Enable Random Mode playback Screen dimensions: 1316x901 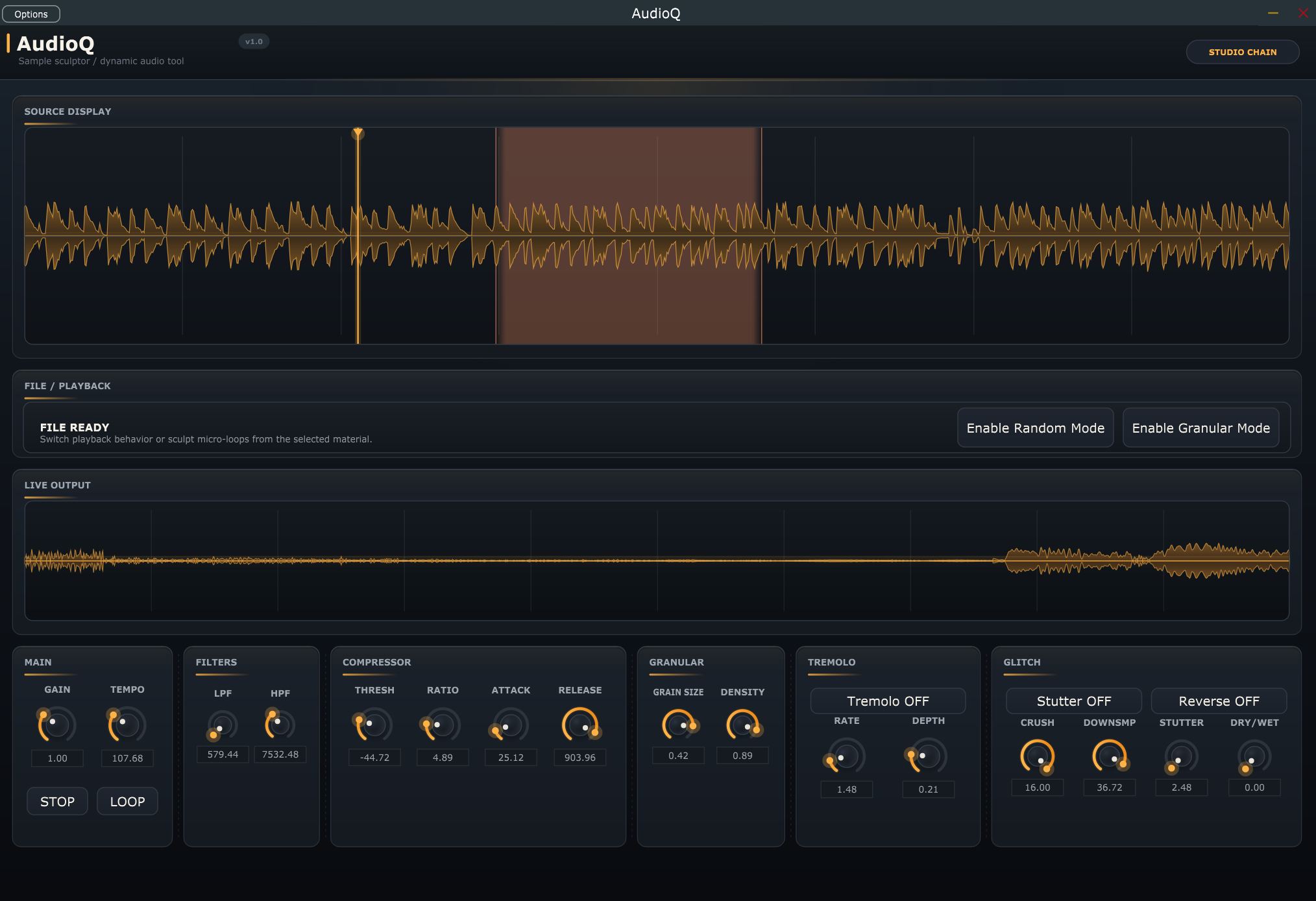[x=1035, y=427]
